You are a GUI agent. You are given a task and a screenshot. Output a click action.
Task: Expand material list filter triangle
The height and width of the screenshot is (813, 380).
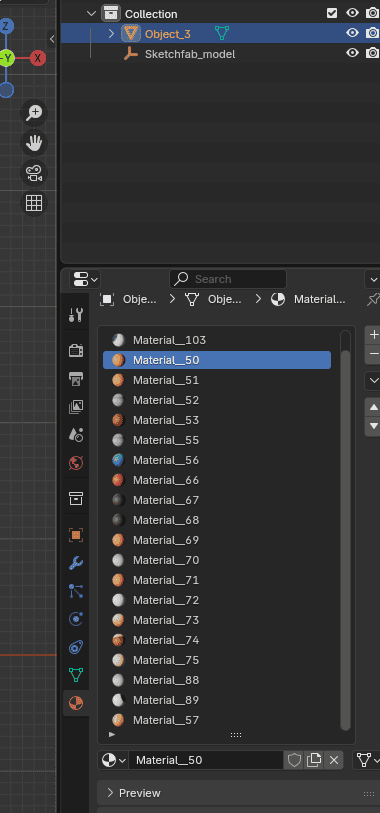[x=112, y=735]
